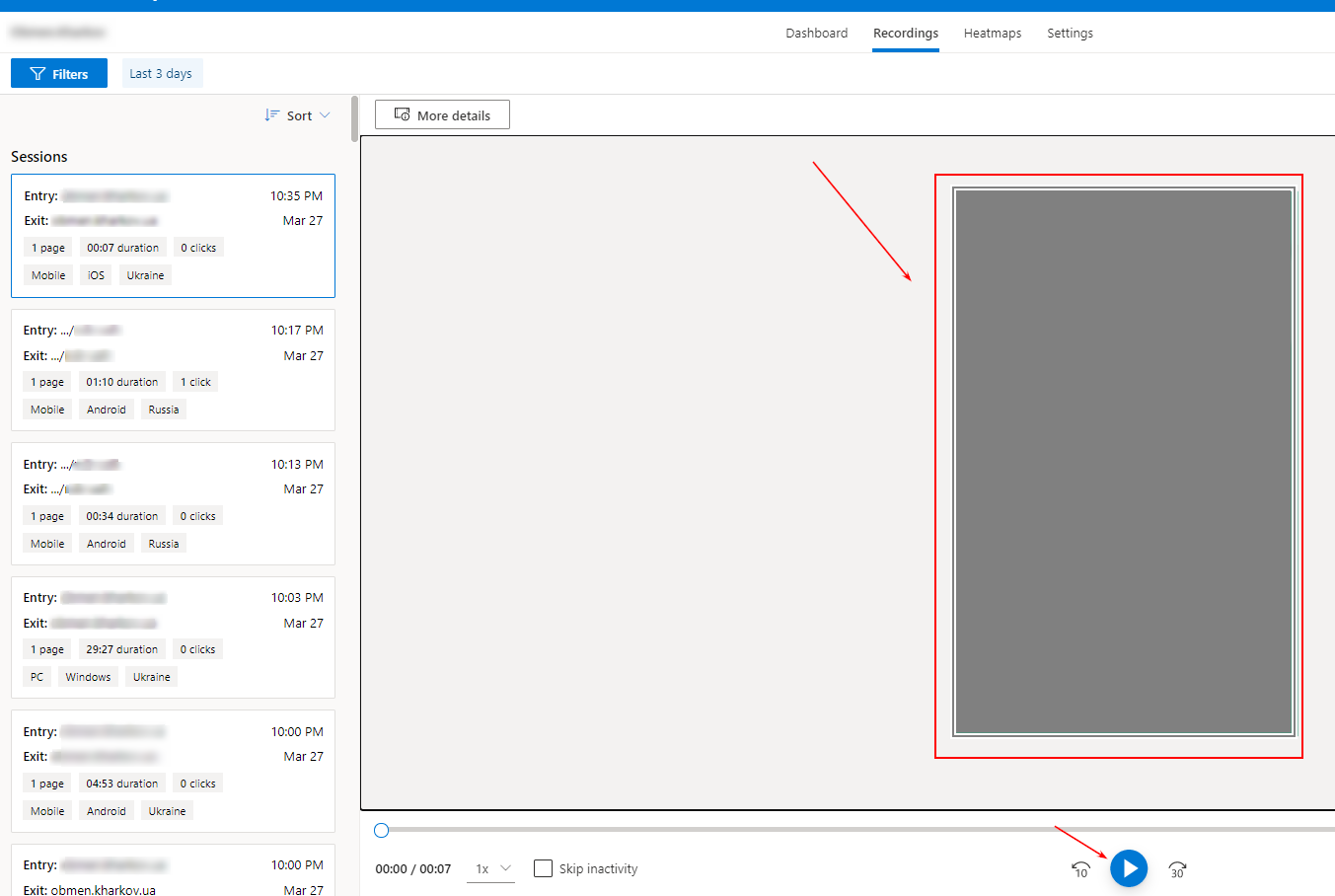The height and width of the screenshot is (896, 1335).
Task: Click the '29:27 duration' tag
Action: 121,649
